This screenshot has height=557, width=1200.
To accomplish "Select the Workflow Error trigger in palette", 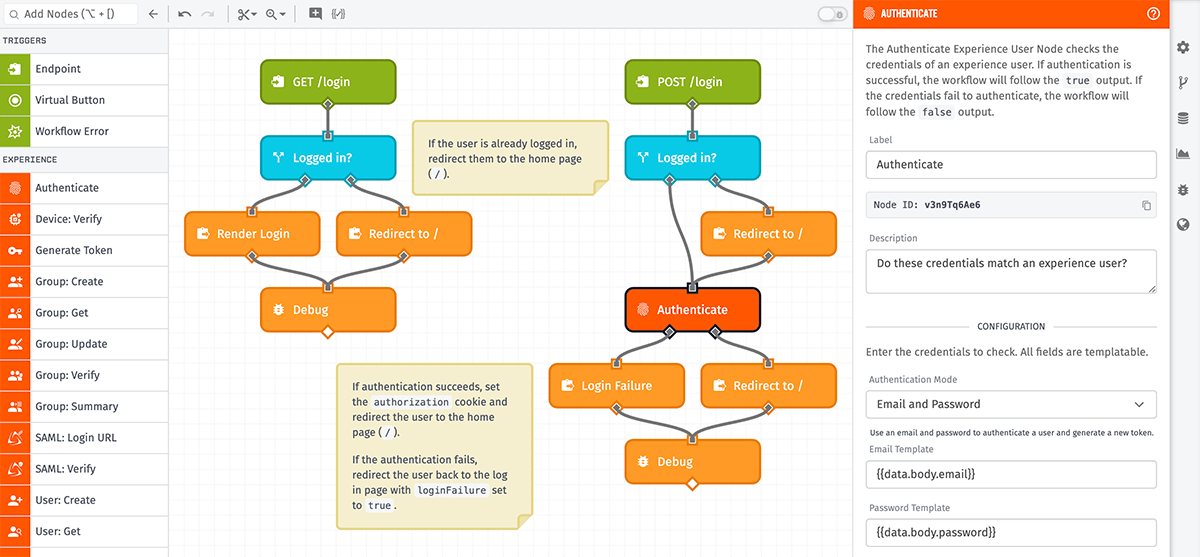I will [x=84, y=131].
